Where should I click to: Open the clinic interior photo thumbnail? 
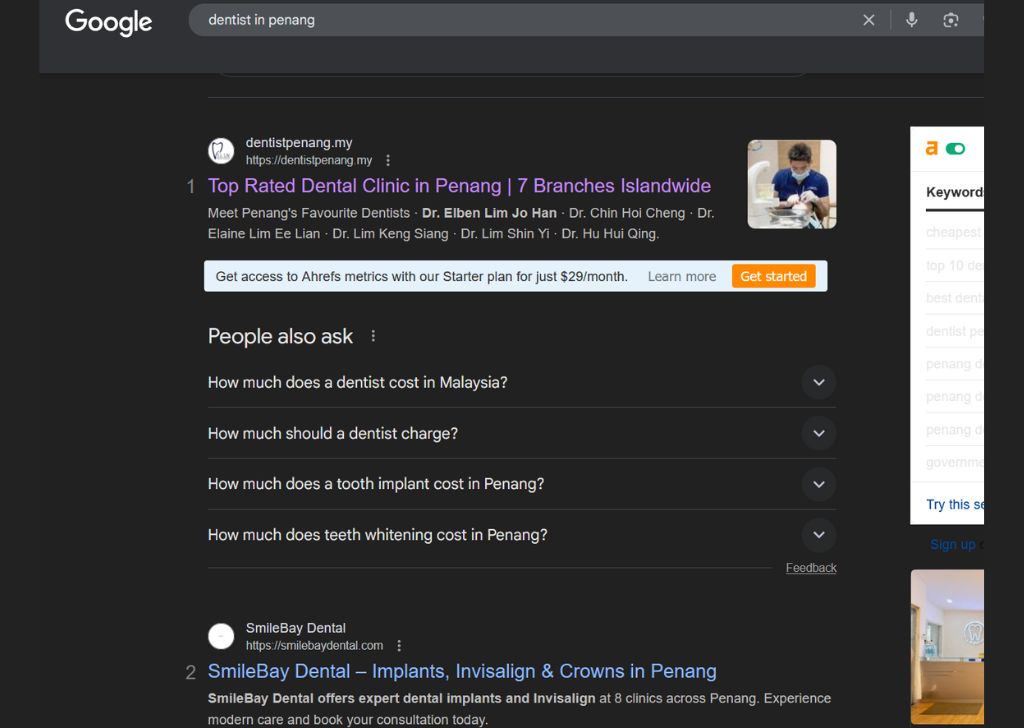947,646
